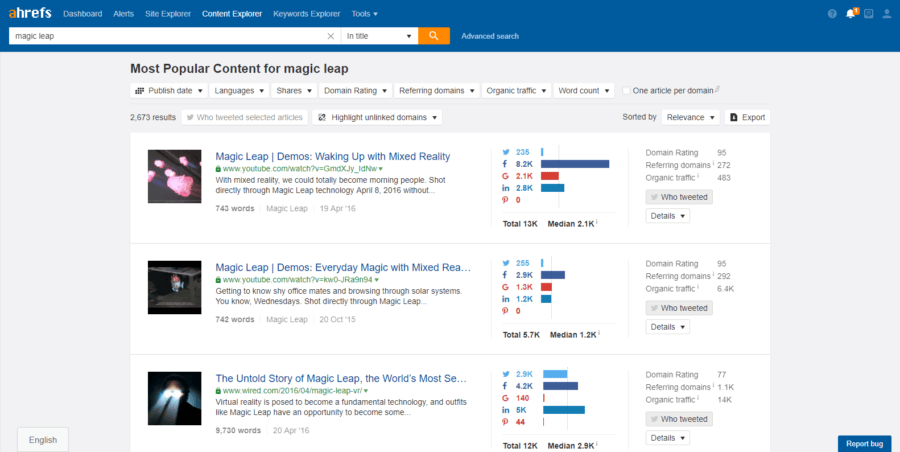This screenshot has width=900, height=452.
Task: Open Site Explorer in top navigation
Action: point(168,14)
